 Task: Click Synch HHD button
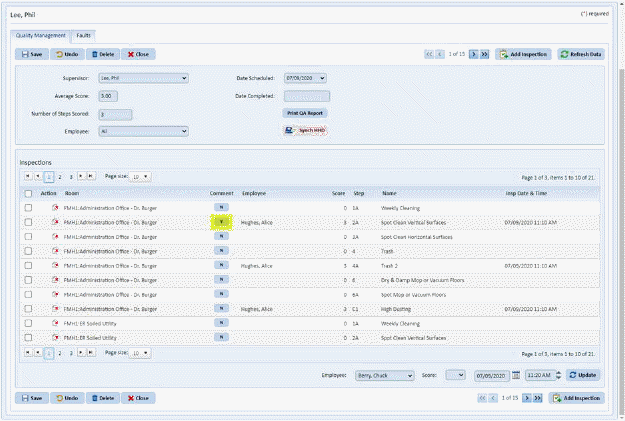point(306,131)
